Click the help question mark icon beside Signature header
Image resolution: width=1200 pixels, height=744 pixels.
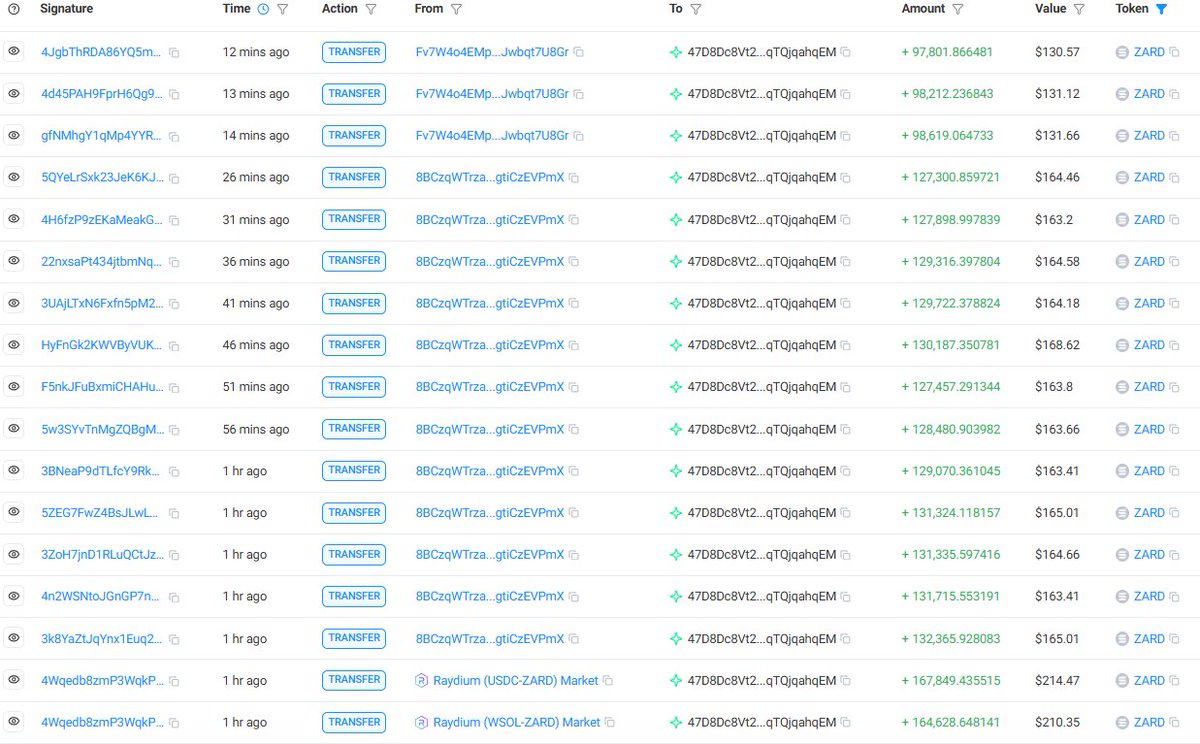(x=13, y=9)
